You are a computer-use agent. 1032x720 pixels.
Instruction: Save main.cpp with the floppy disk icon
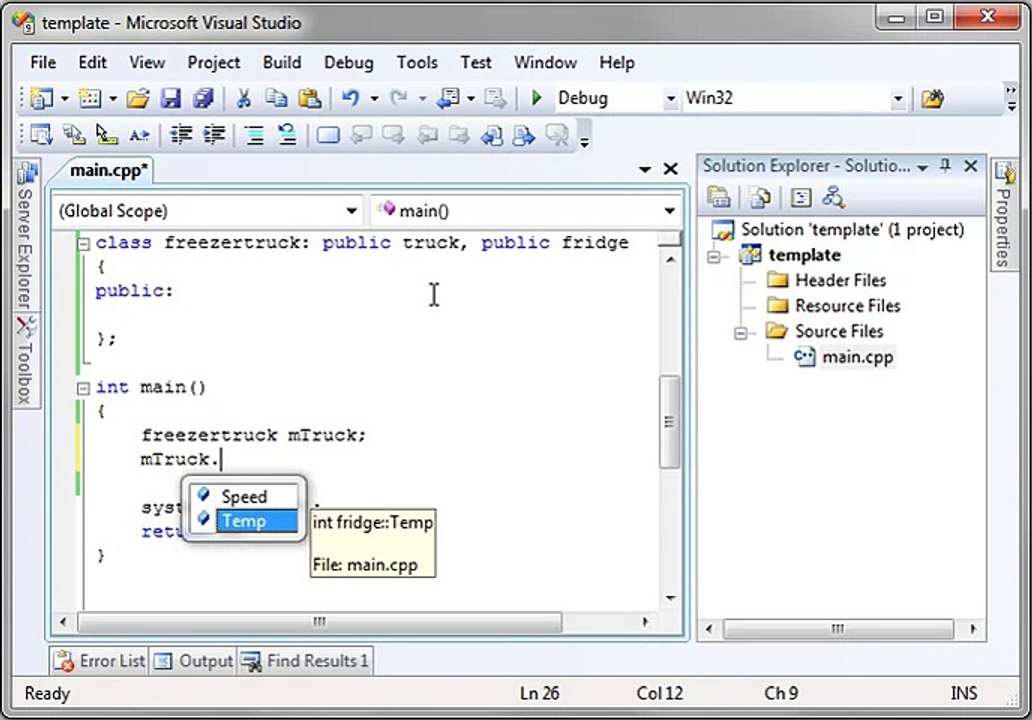click(x=171, y=99)
